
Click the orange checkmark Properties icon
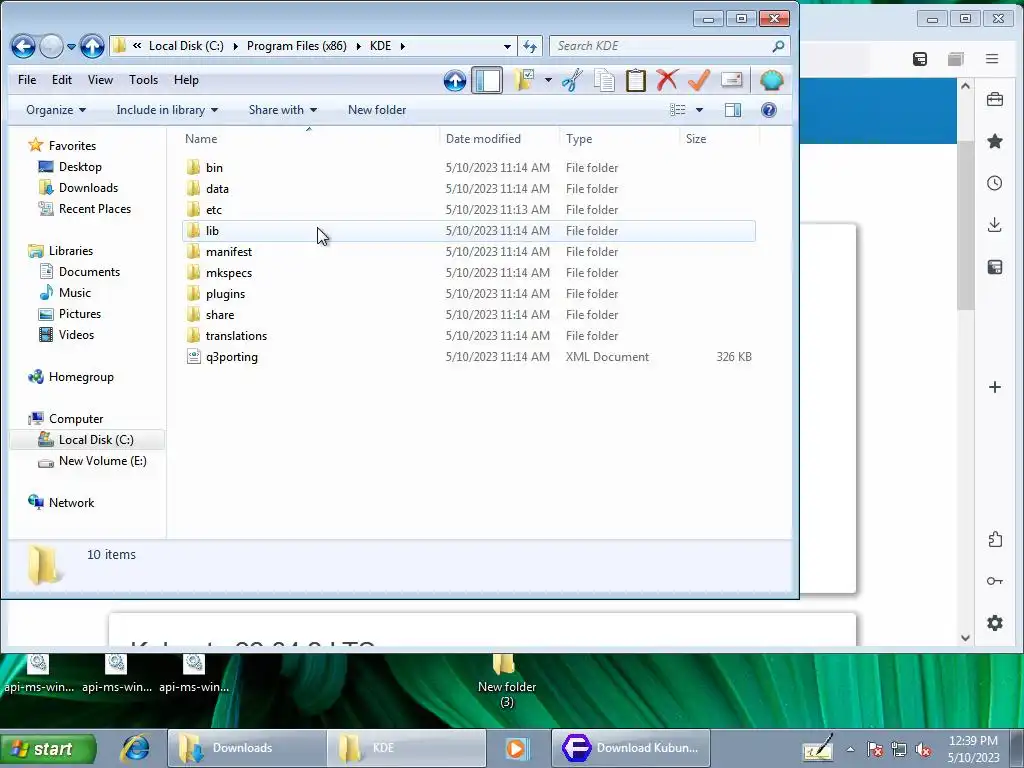(699, 80)
